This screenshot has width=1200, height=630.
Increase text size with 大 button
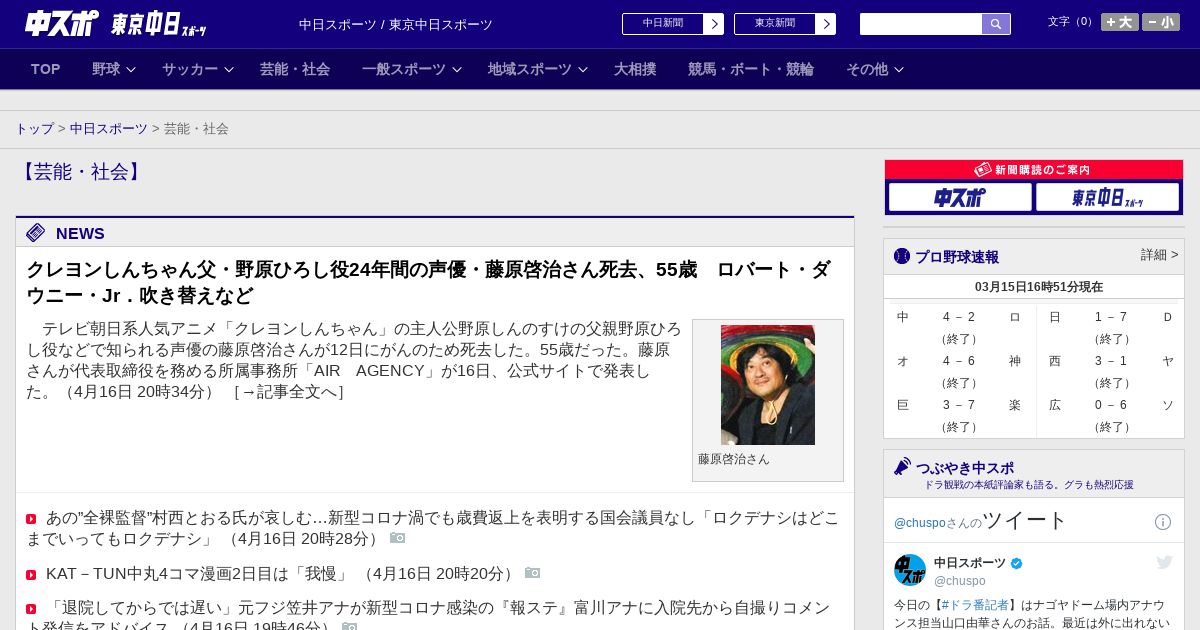click(1120, 22)
